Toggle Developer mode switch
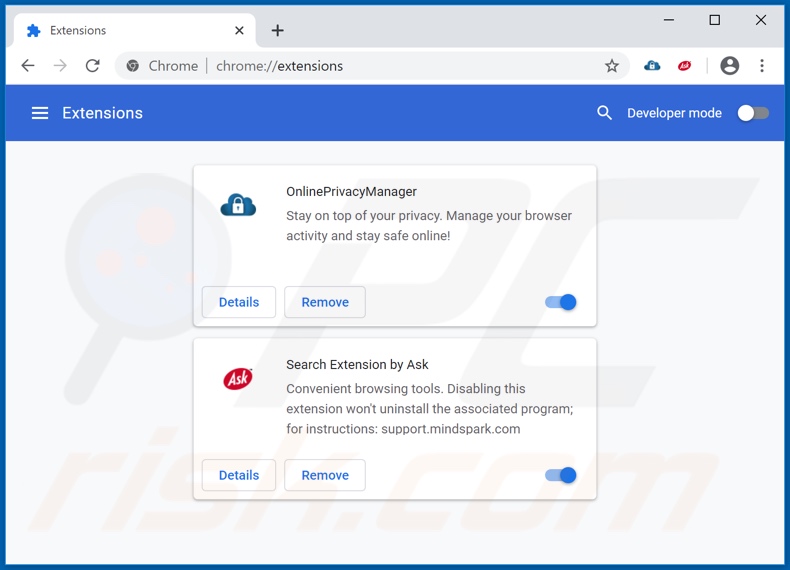 (753, 113)
